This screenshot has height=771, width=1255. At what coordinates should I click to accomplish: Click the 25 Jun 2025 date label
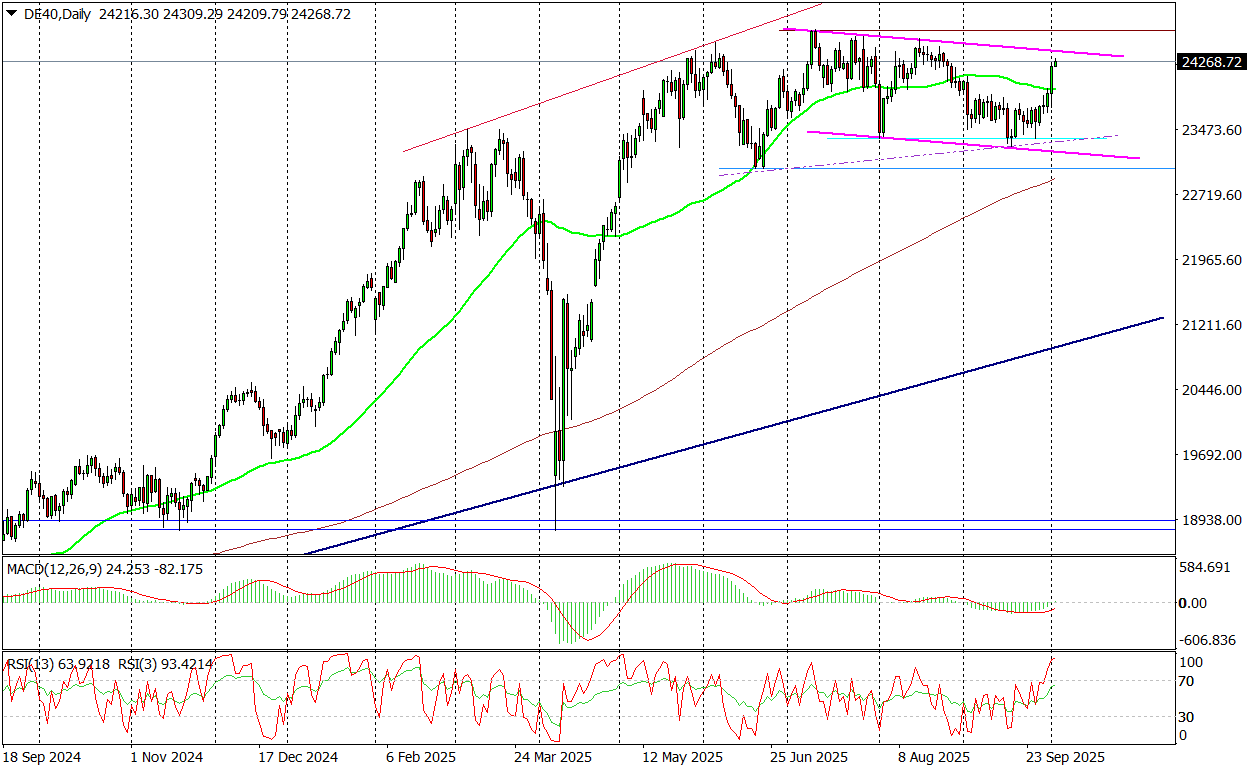808,758
